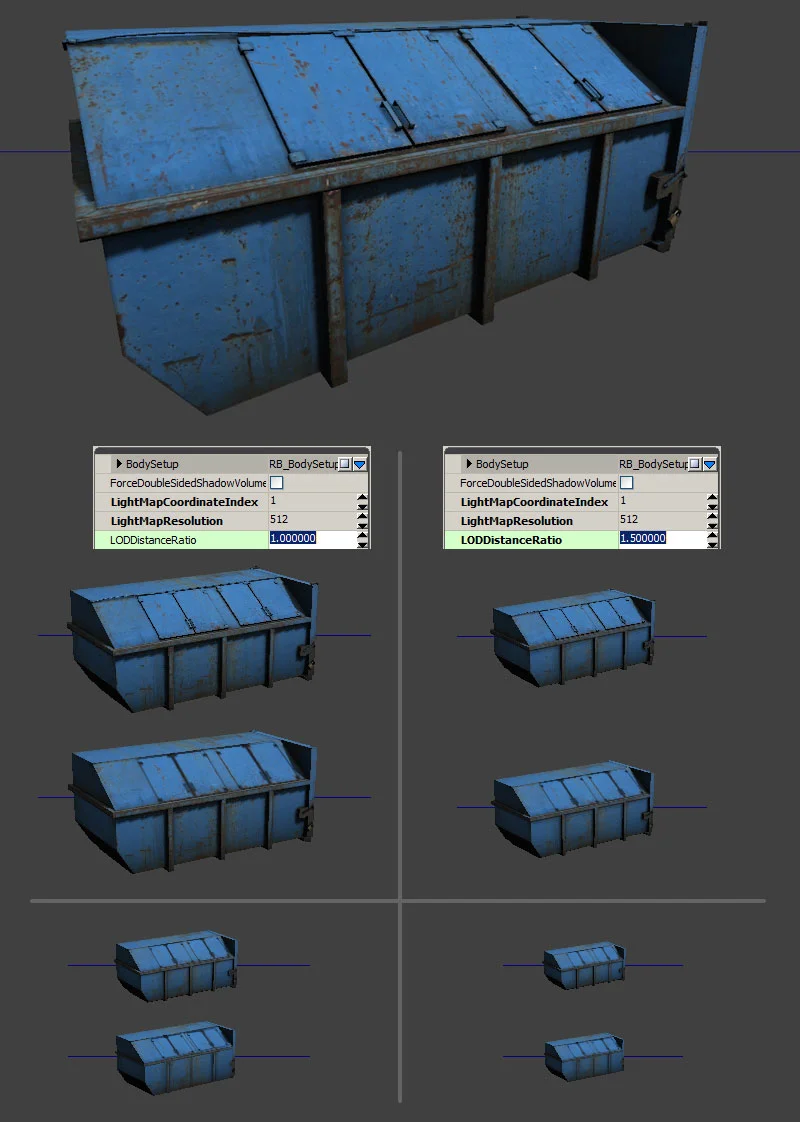Decrease LightMapCoordinateIndex with down arrow, right panel

pyautogui.click(x=712, y=506)
